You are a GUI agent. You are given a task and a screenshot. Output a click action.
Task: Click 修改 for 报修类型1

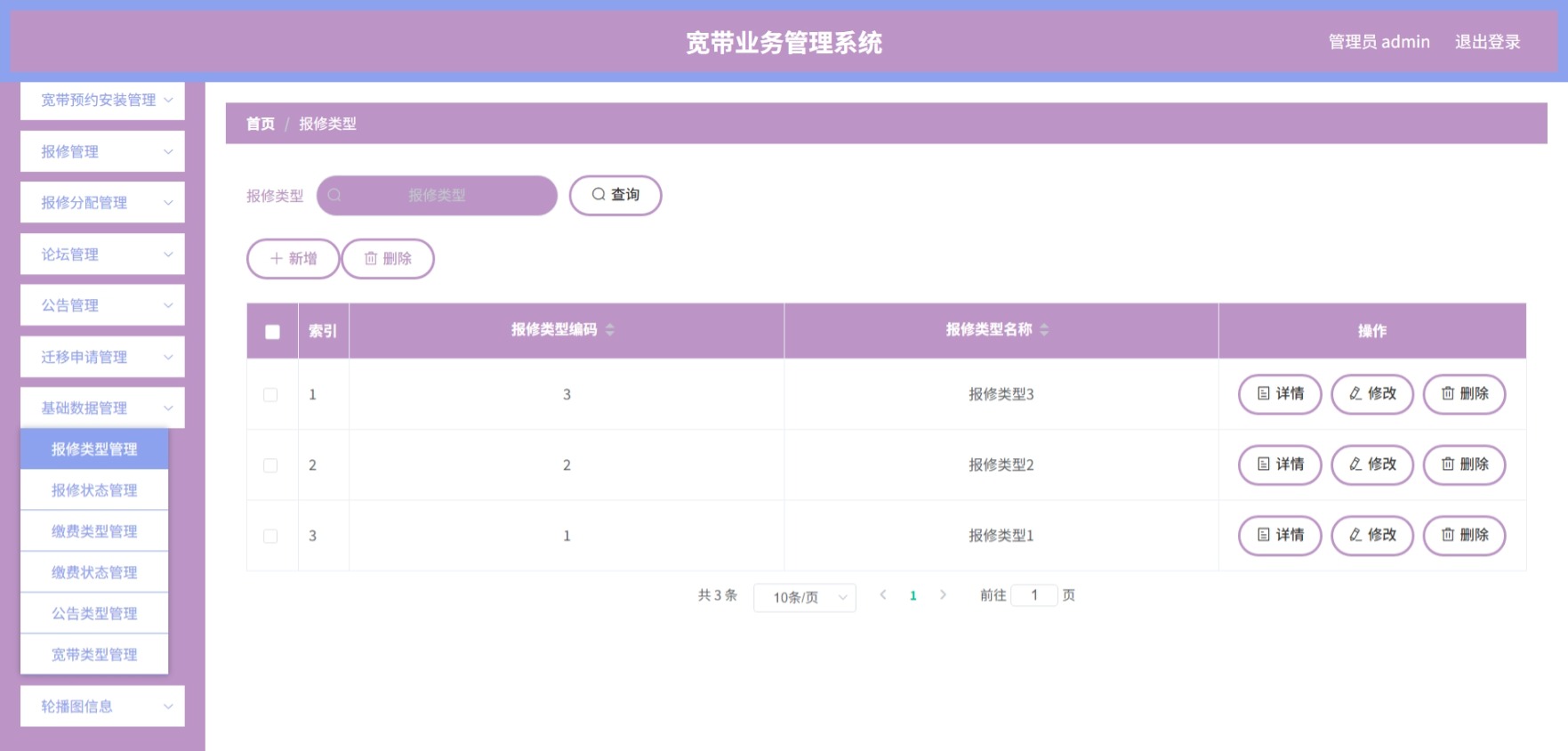[1372, 536]
